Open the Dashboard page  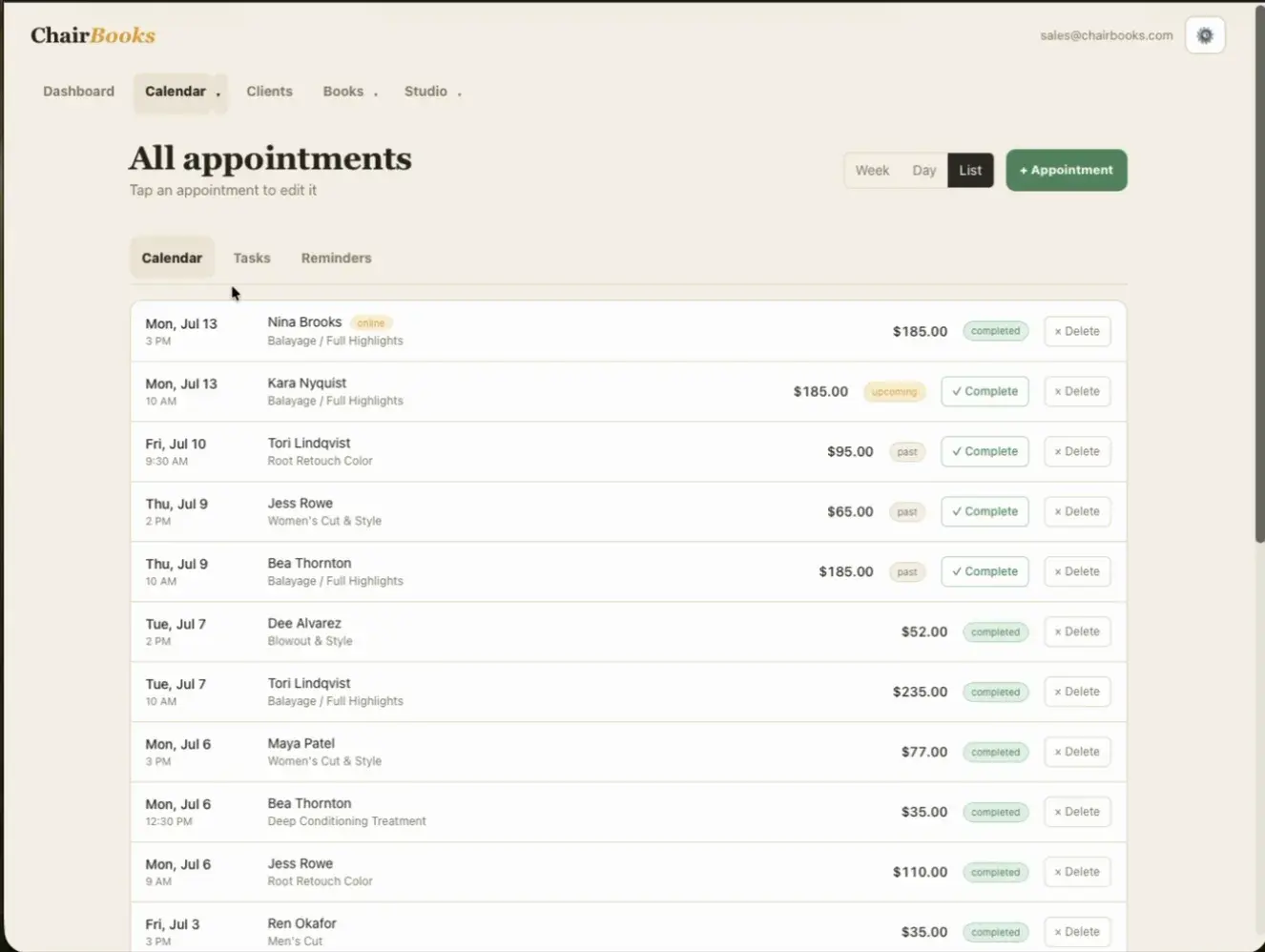point(78,92)
